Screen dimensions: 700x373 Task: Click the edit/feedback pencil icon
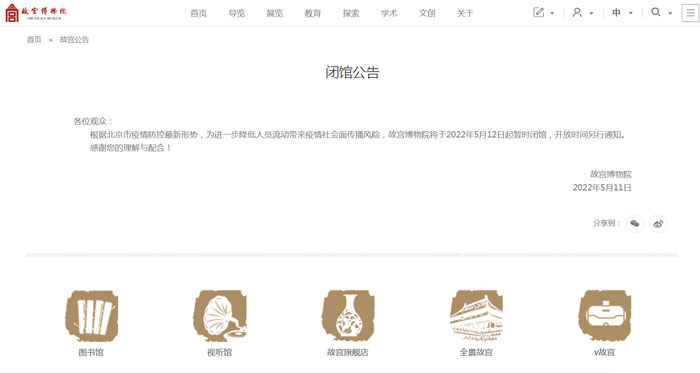539,12
